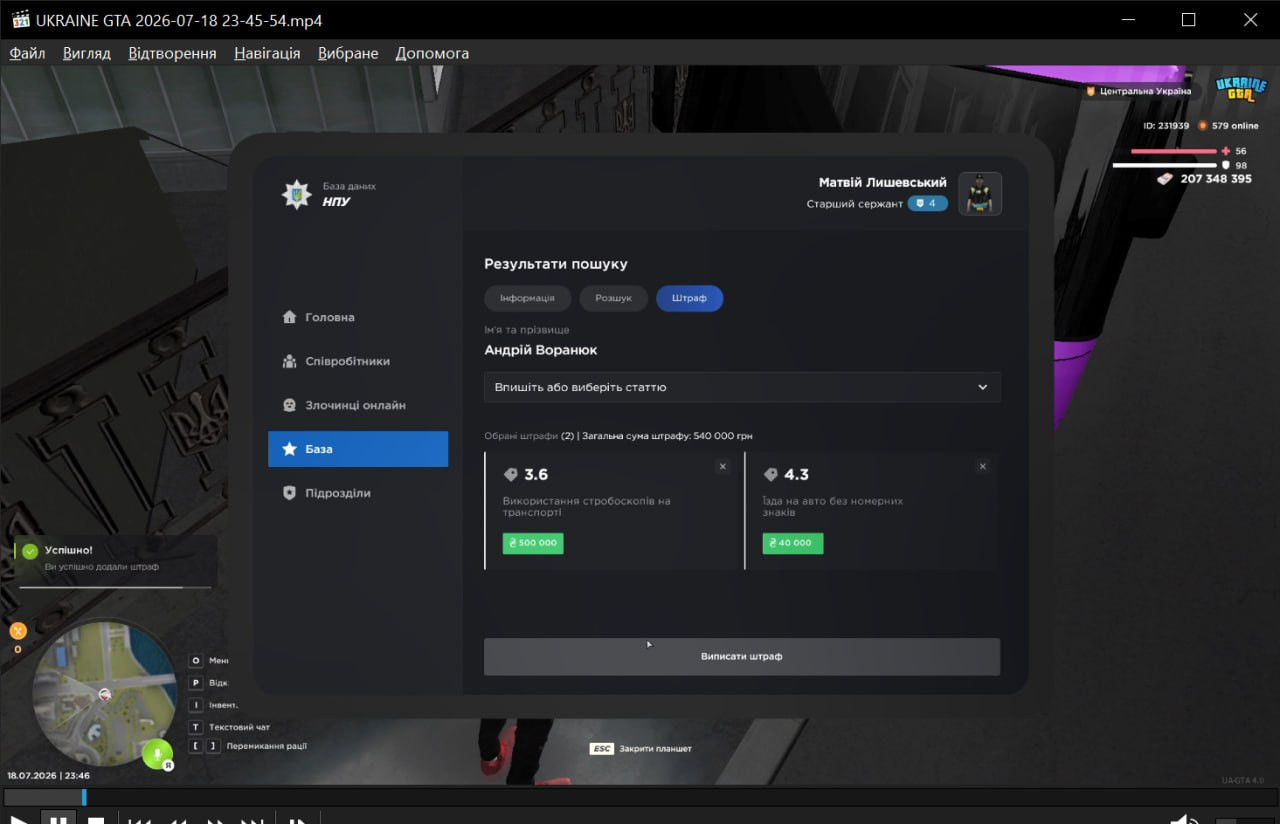Click the red health cross icon
Screen dimensions: 1280x824
pyautogui.click(x=1226, y=151)
